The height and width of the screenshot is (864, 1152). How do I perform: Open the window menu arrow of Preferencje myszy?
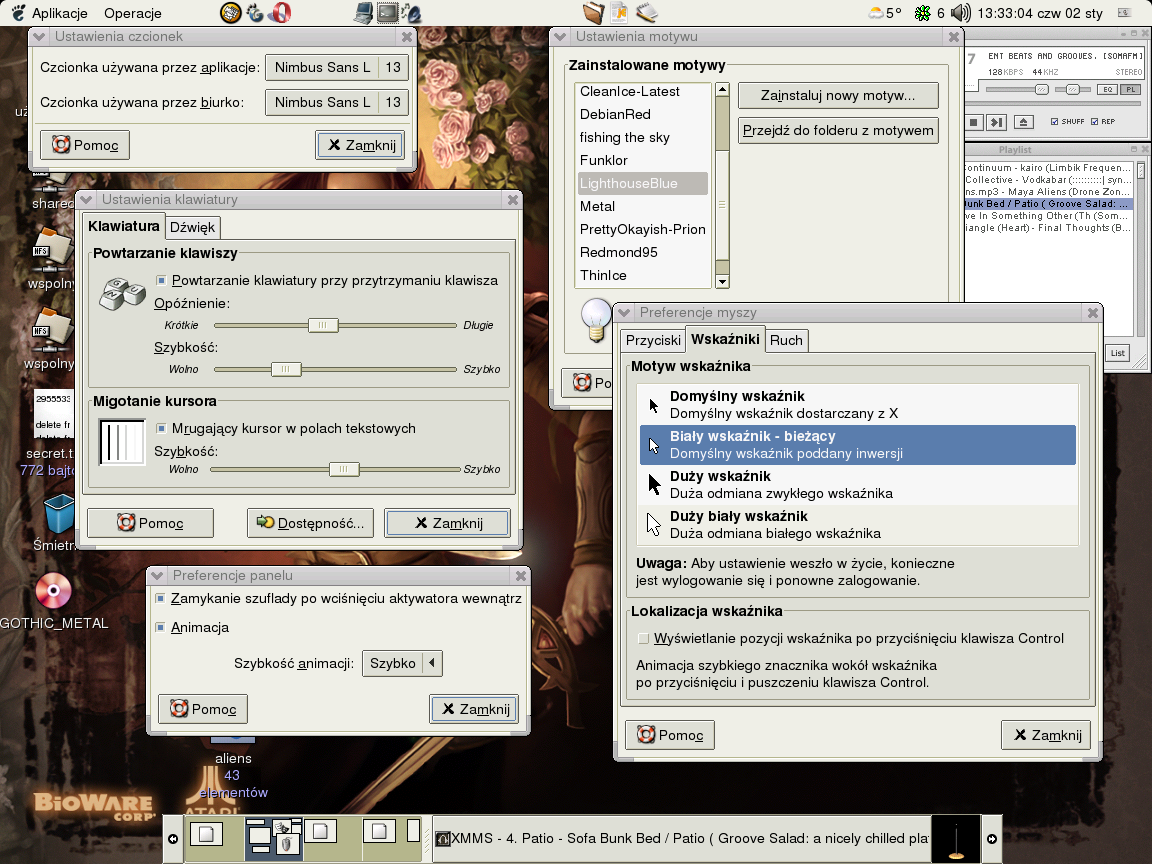(x=624, y=312)
